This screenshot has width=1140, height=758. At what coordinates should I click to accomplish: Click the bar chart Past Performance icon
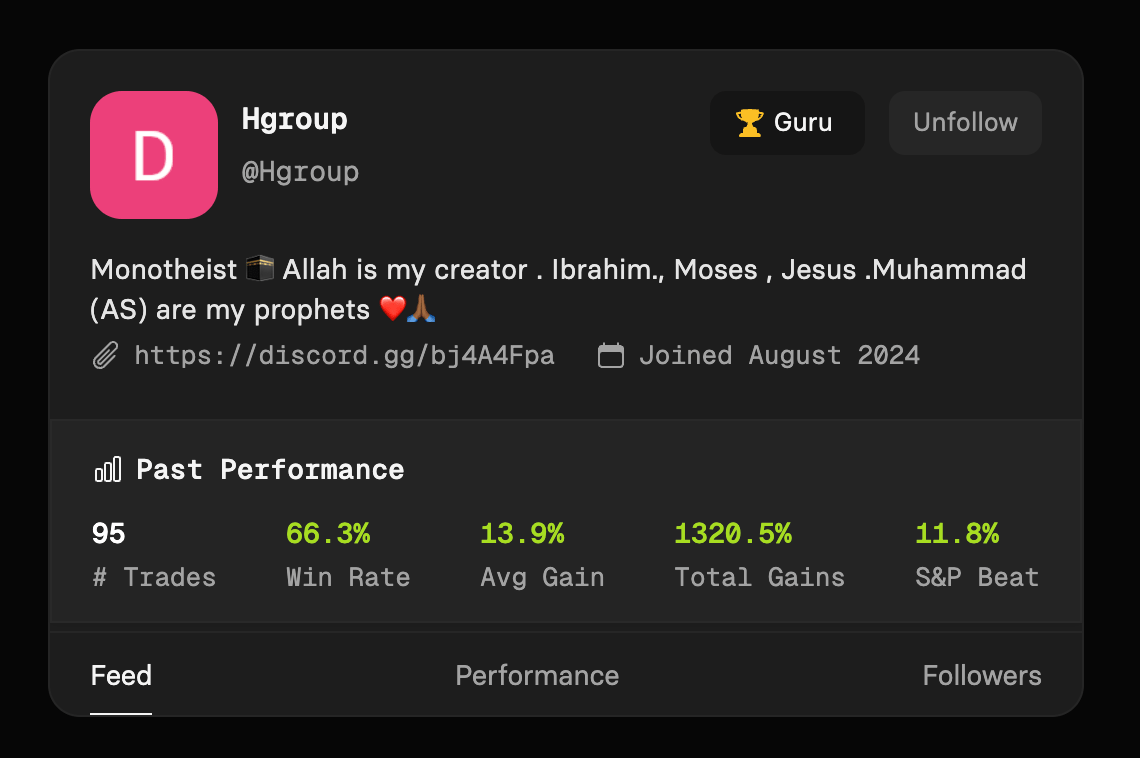[107, 469]
